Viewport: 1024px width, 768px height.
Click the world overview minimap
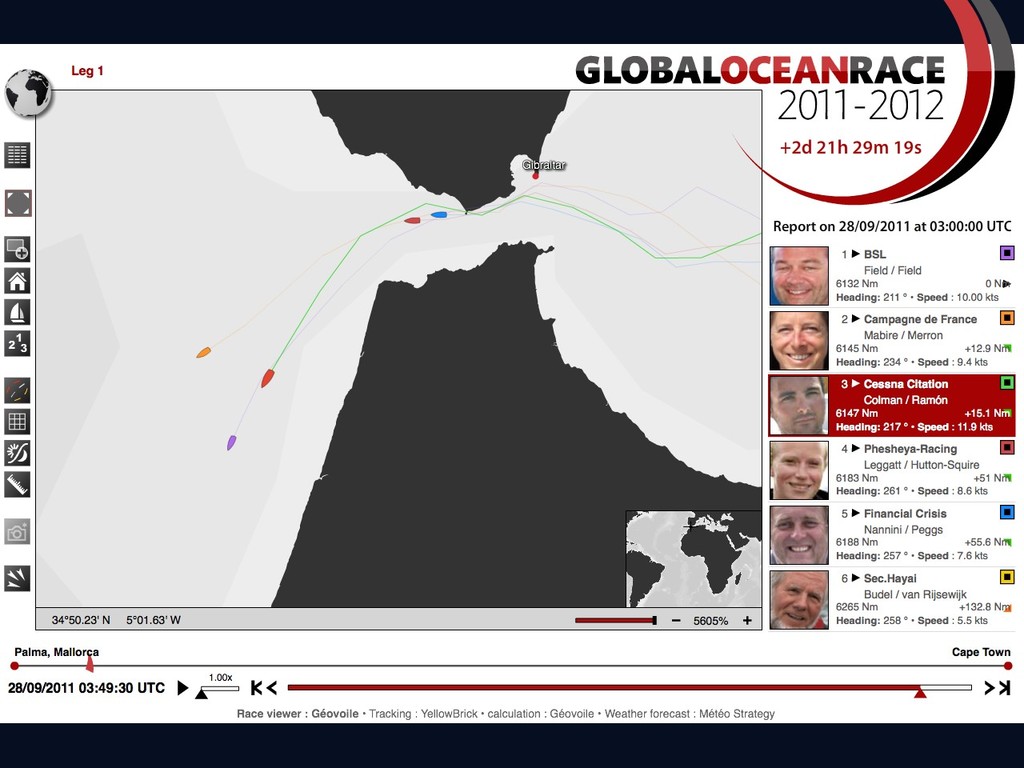coord(694,559)
